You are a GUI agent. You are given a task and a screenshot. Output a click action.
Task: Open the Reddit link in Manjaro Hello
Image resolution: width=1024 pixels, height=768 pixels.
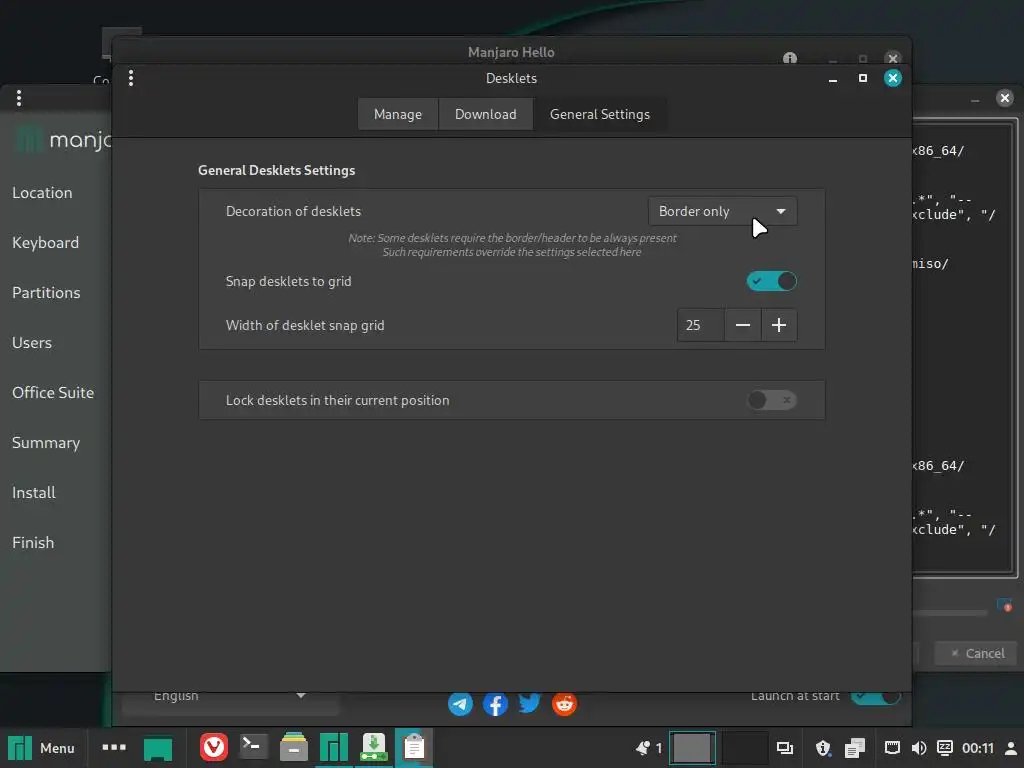(564, 704)
